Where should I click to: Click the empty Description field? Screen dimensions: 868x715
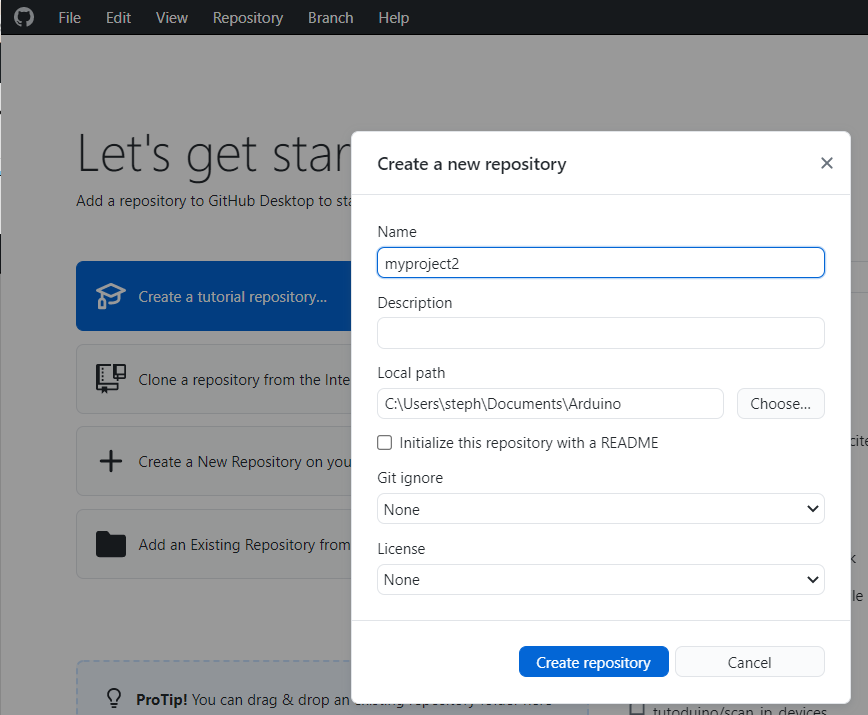coord(601,333)
